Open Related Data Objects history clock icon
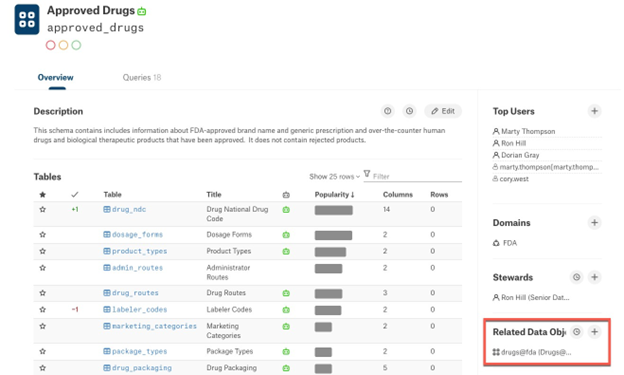This screenshot has height=375, width=624. (x=576, y=332)
